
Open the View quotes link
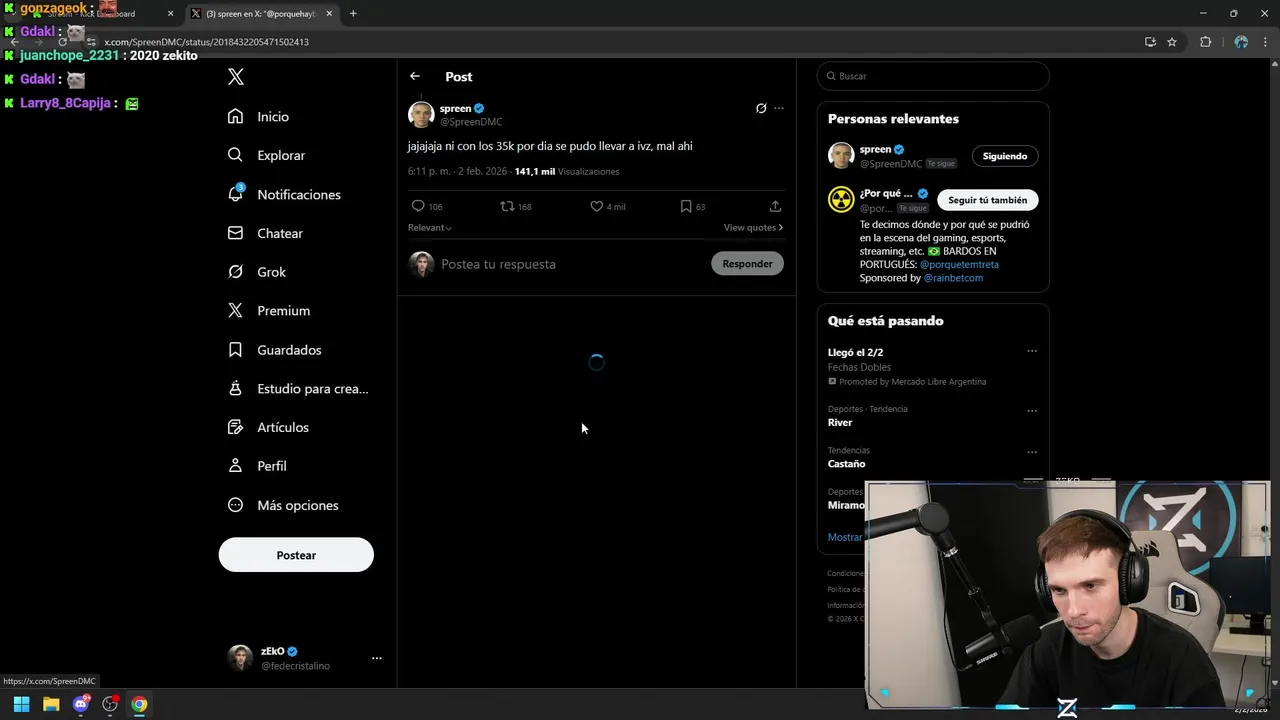(x=753, y=228)
